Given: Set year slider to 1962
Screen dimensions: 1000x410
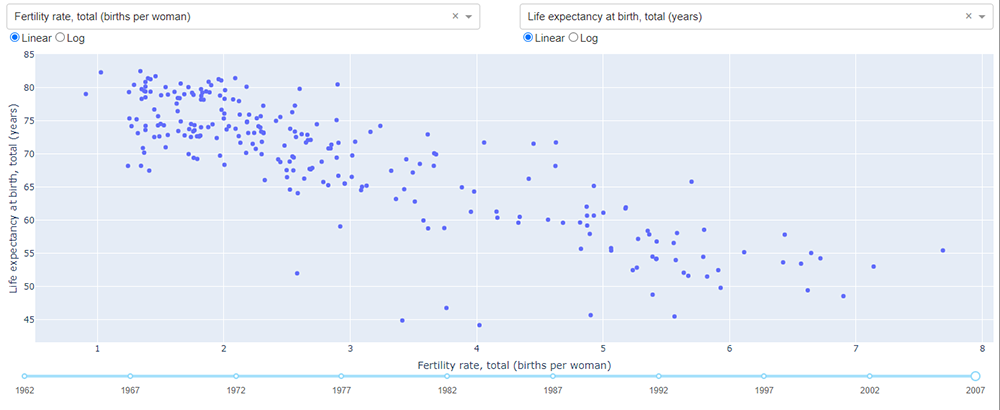Looking at the screenshot, I should (24, 376).
